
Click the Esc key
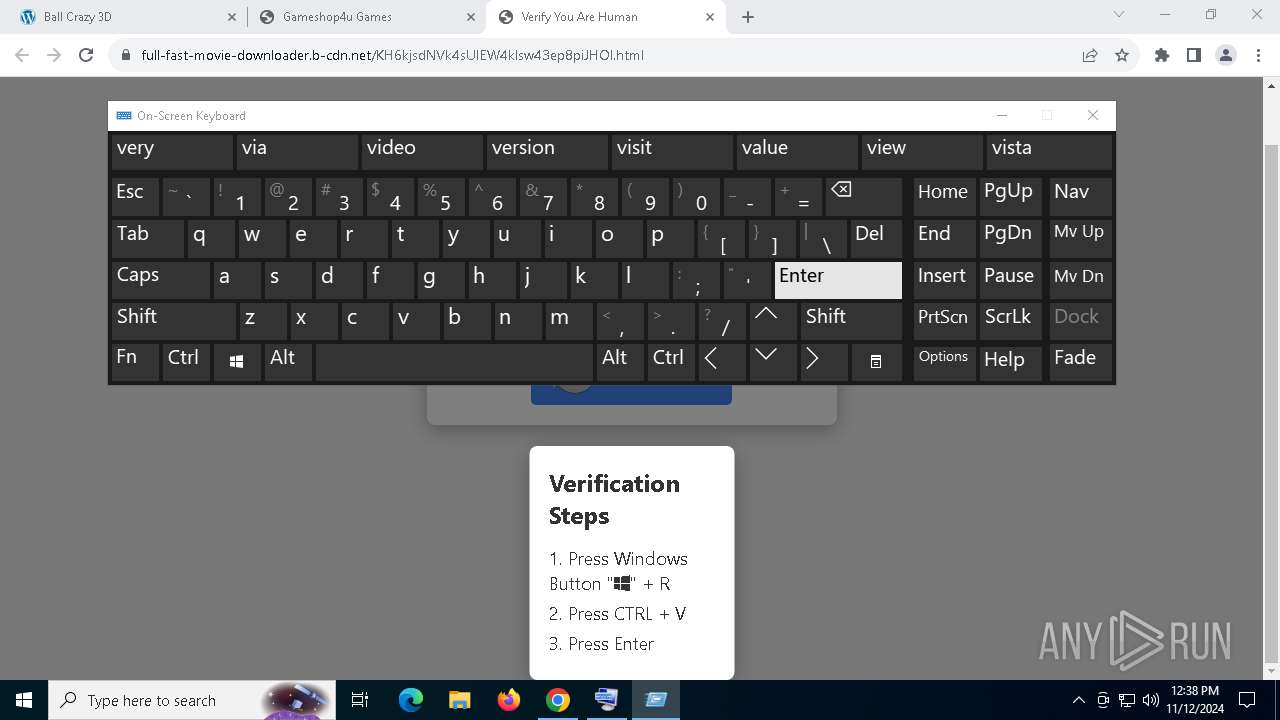tap(135, 196)
